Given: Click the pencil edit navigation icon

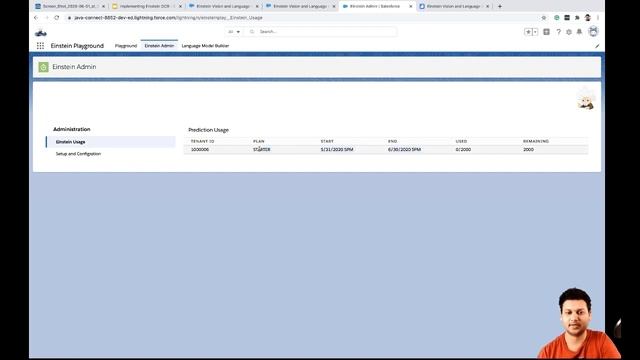Looking at the screenshot, I should 597,46.
